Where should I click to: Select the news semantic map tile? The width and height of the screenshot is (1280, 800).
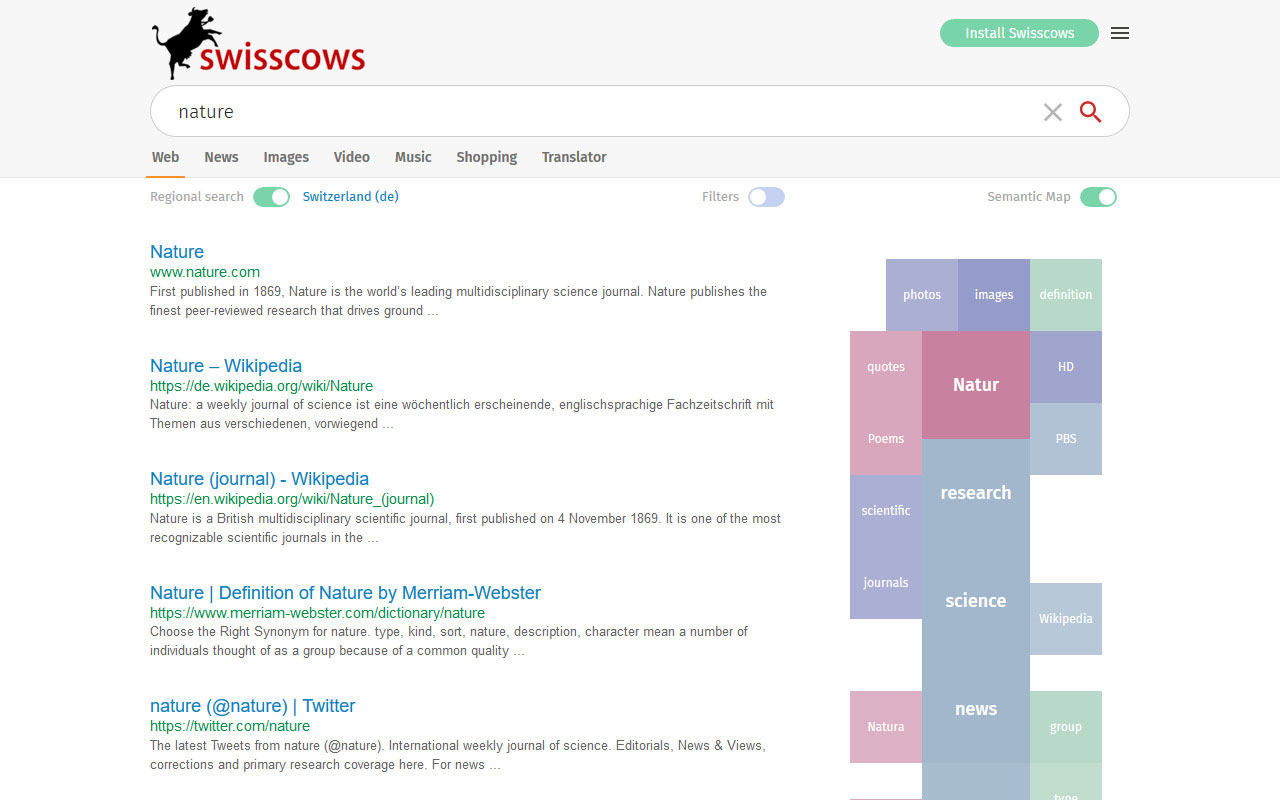(976, 709)
